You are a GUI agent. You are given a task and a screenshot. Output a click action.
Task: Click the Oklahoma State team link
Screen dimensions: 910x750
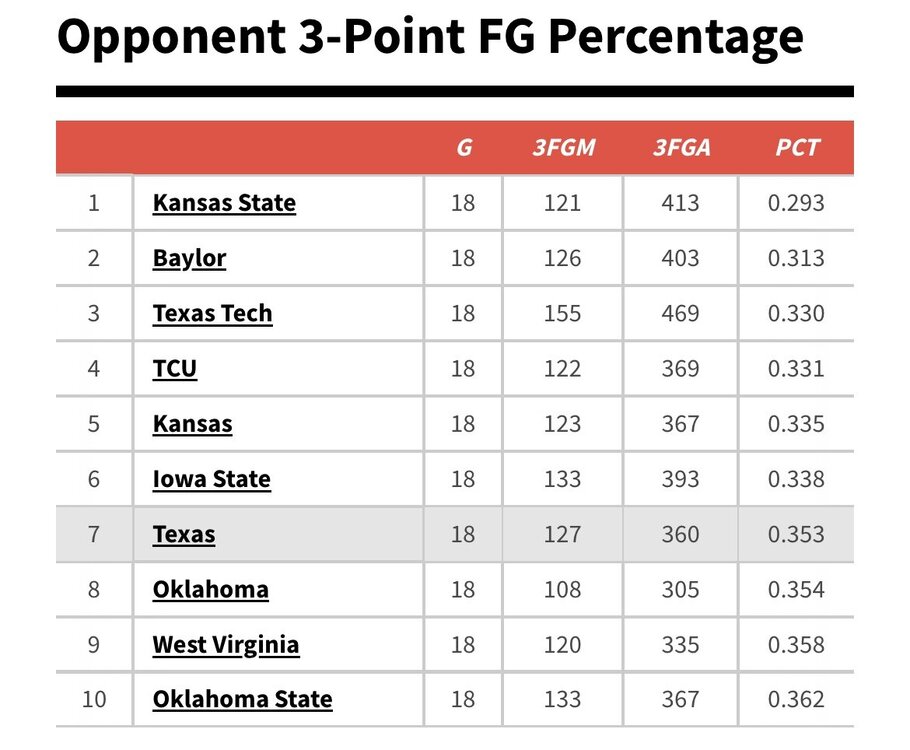[x=242, y=699]
